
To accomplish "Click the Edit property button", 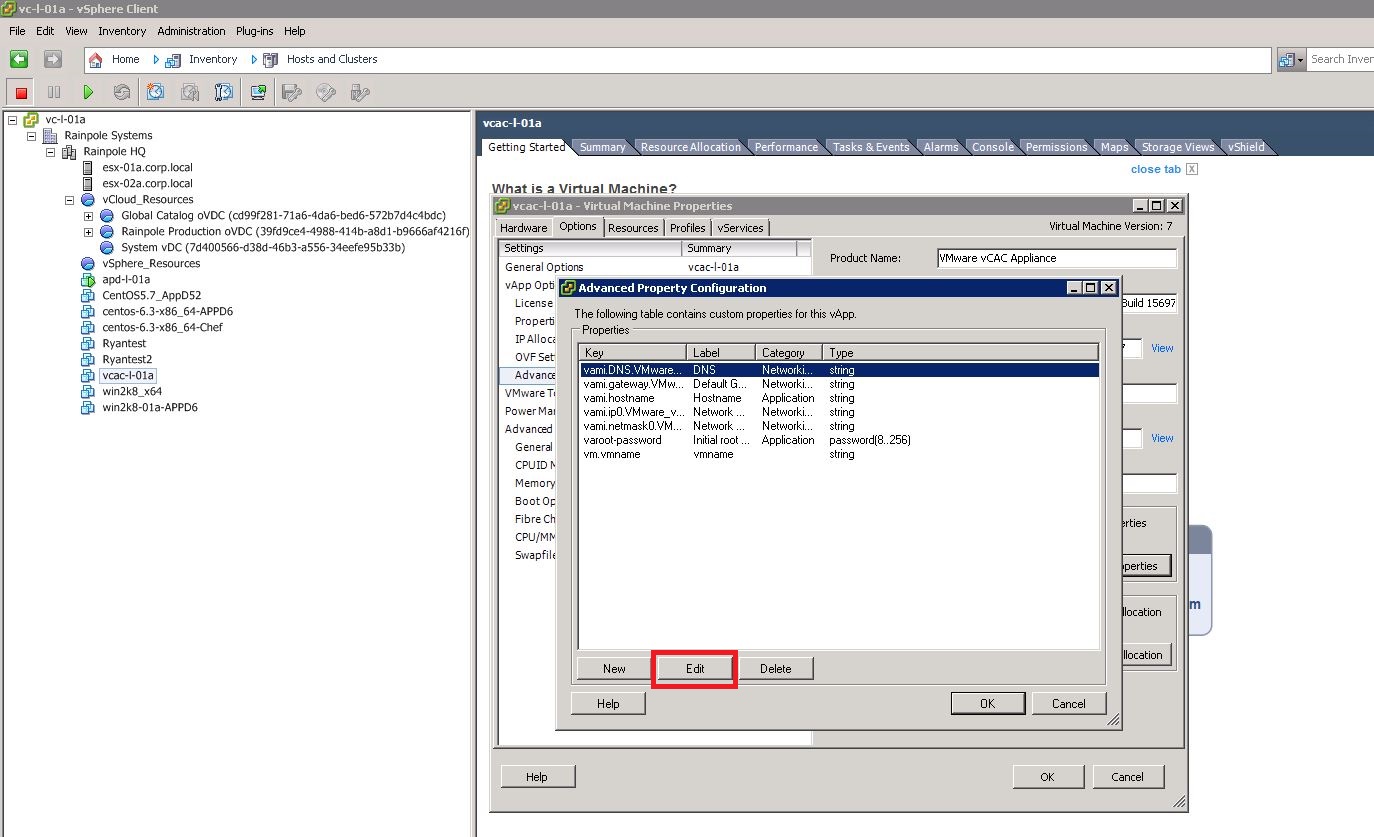I will [x=695, y=669].
